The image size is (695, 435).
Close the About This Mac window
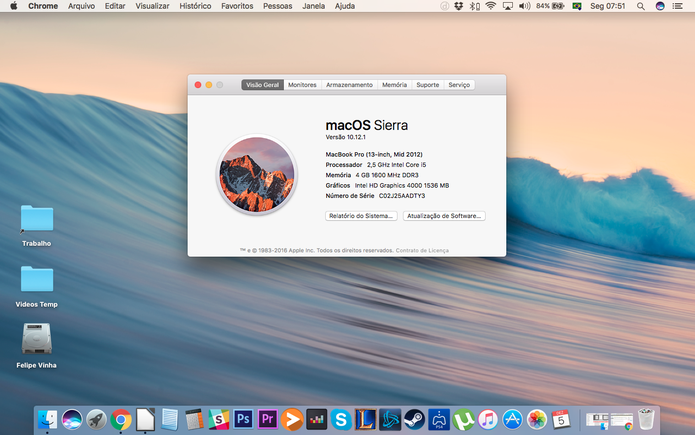point(198,85)
